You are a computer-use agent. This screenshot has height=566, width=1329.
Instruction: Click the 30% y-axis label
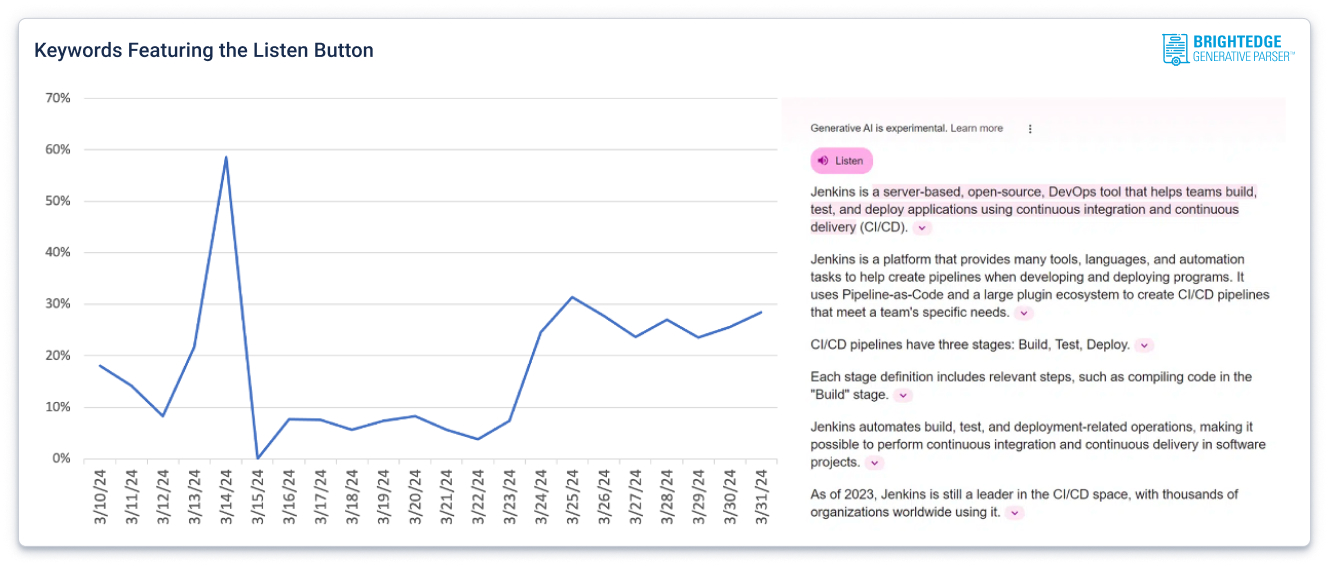[x=57, y=304]
